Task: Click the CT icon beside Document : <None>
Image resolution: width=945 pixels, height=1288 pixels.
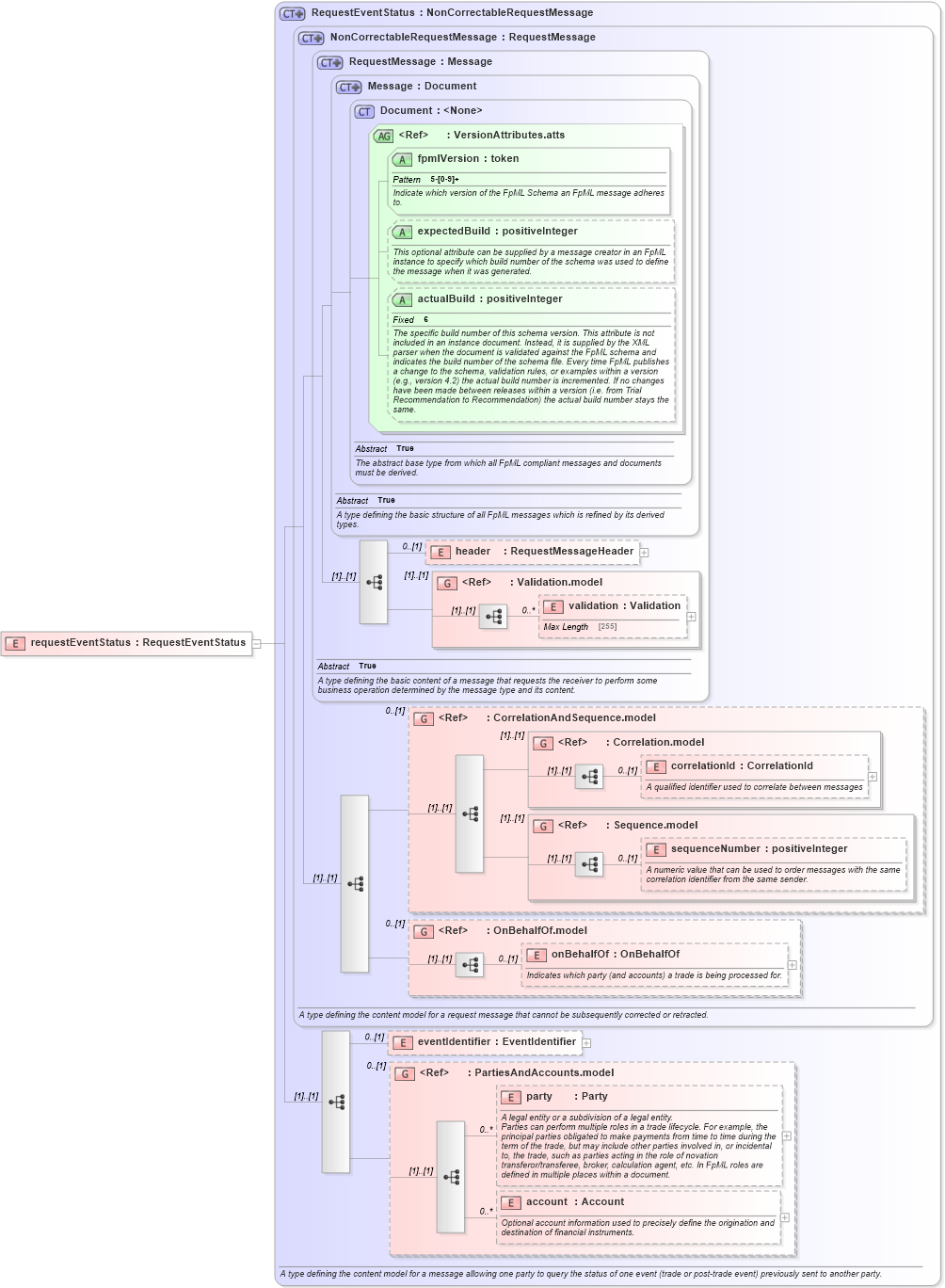Action: 364,111
